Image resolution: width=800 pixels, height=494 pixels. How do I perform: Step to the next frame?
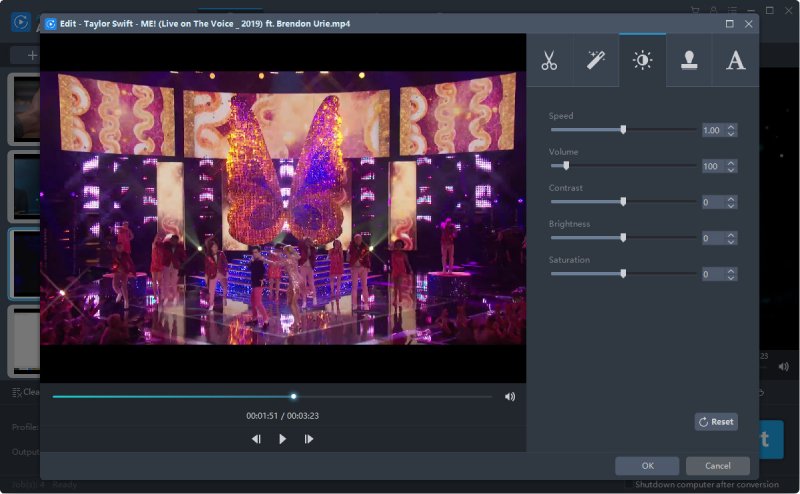[309, 439]
